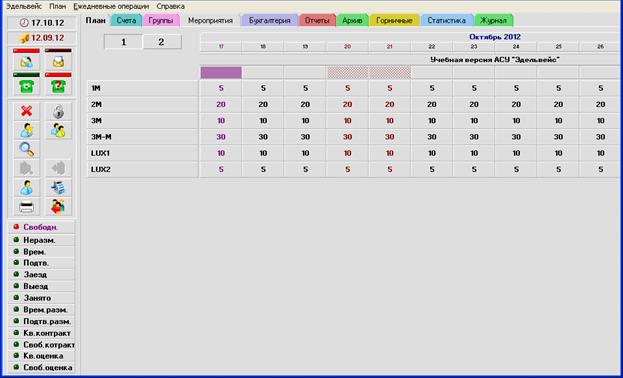Open the Ежедневные операции menu
The image size is (623, 378).
pyautogui.click(x=111, y=6)
